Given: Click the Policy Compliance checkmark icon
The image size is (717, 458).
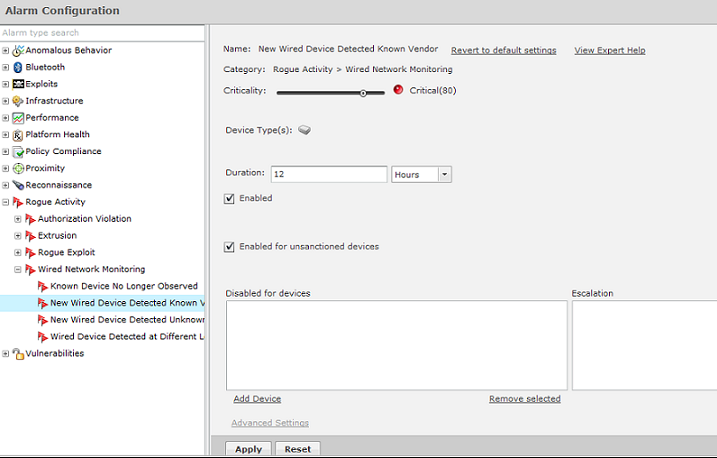Looking at the screenshot, I should [x=18, y=152].
